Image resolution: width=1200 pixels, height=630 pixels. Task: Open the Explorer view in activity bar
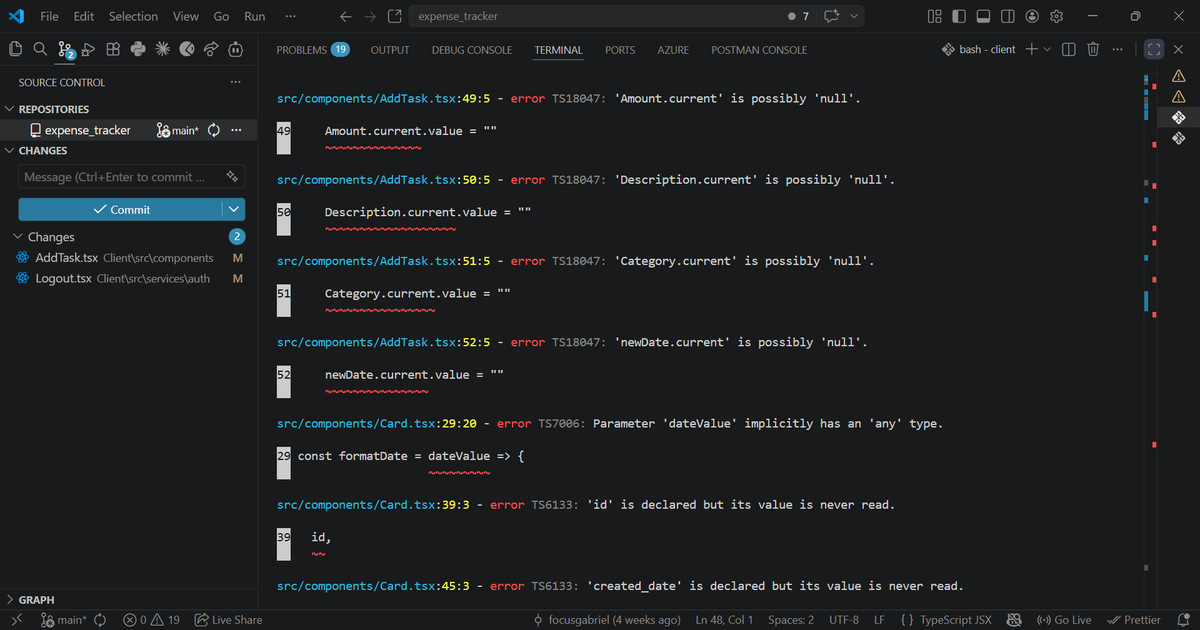(16, 49)
